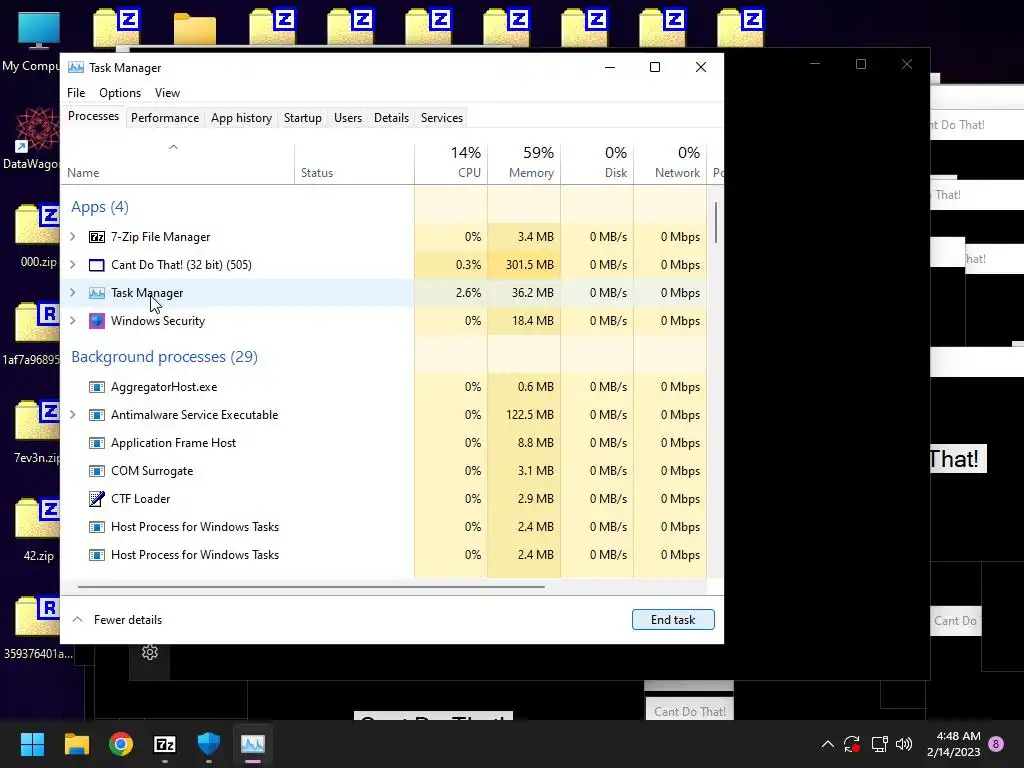The width and height of the screenshot is (1024, 768).
Task: Launch Google Chrome from the taskbar
Action: pos(121,744)
